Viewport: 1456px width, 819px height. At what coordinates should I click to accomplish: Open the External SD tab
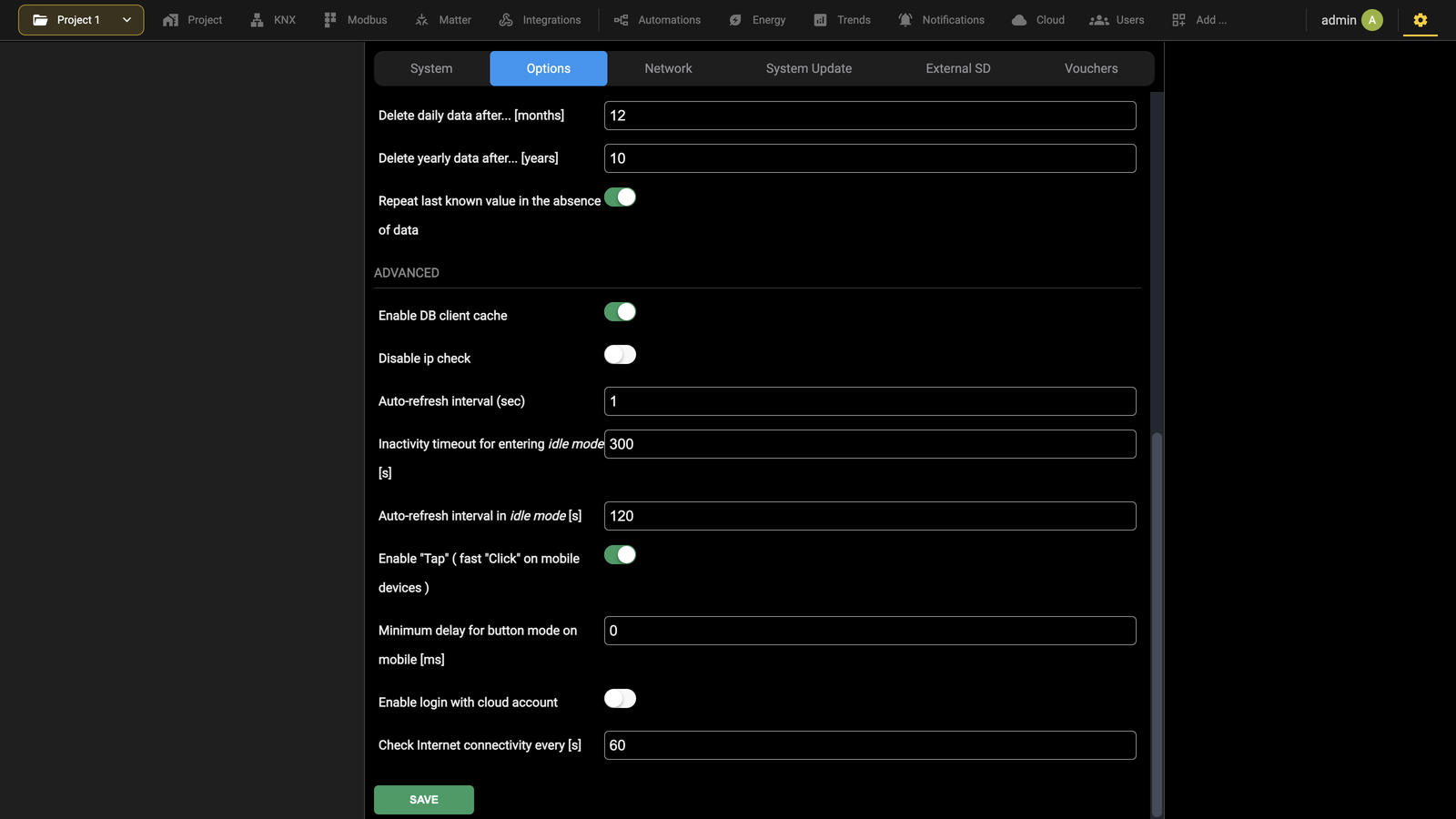pyautogui.click(x=958, y=68)
